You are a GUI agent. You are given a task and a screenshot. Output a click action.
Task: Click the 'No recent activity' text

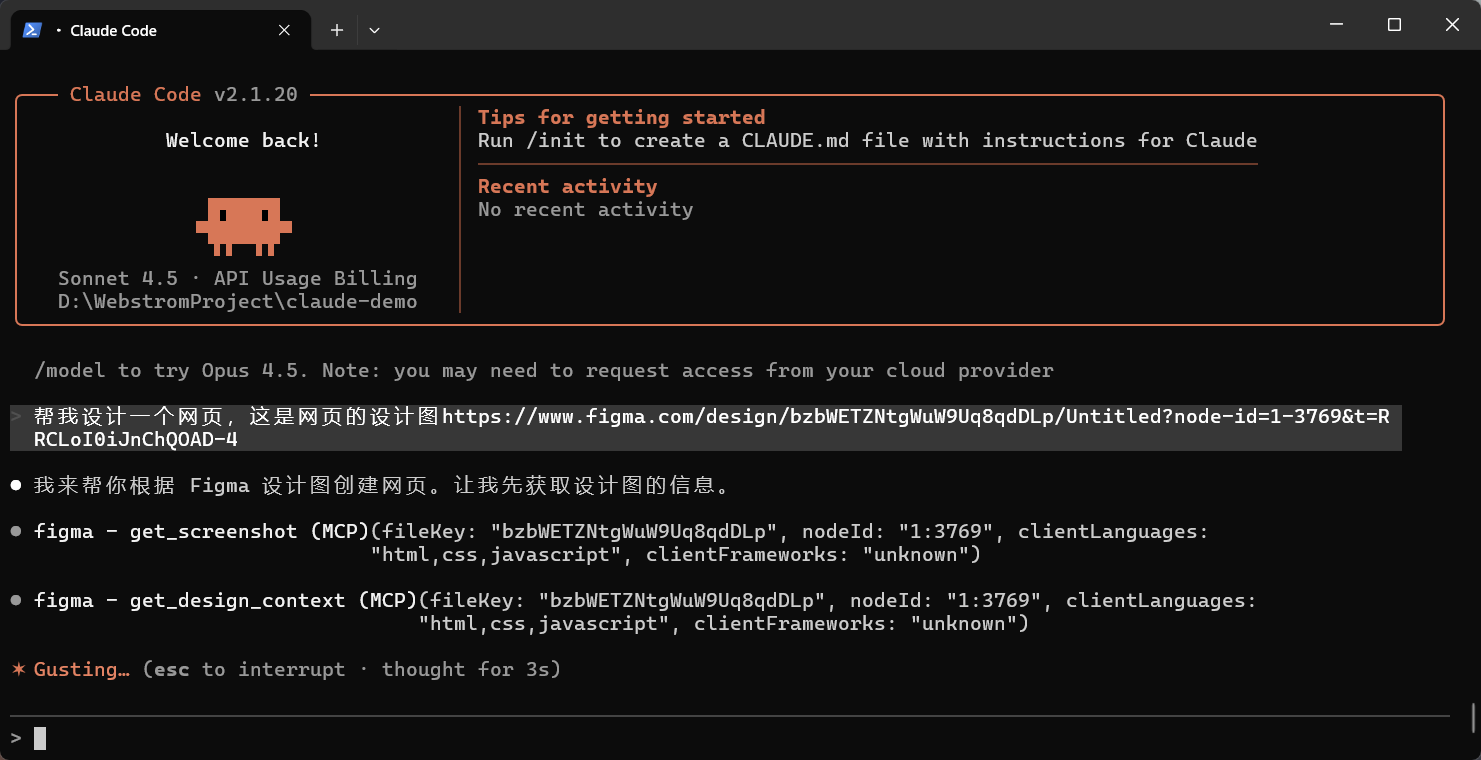pos(585,209)
